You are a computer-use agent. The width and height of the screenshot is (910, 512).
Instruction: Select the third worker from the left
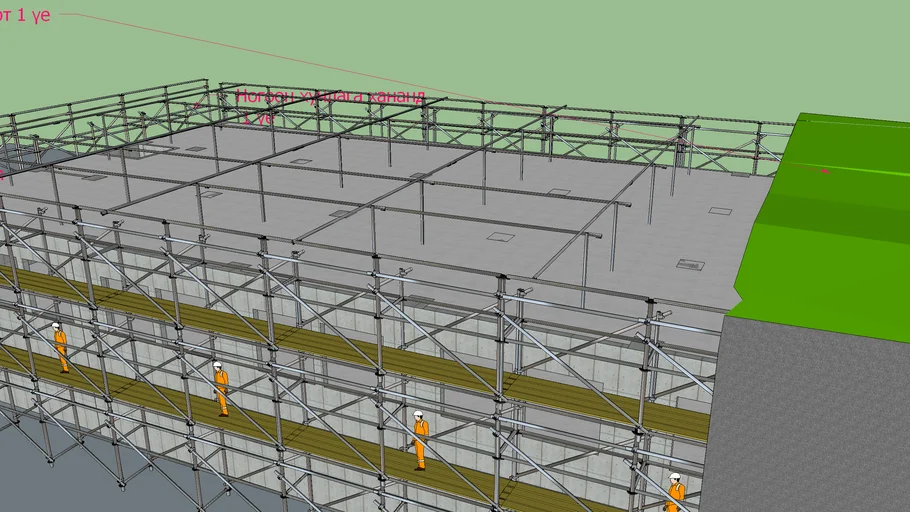tap(420, 439)
